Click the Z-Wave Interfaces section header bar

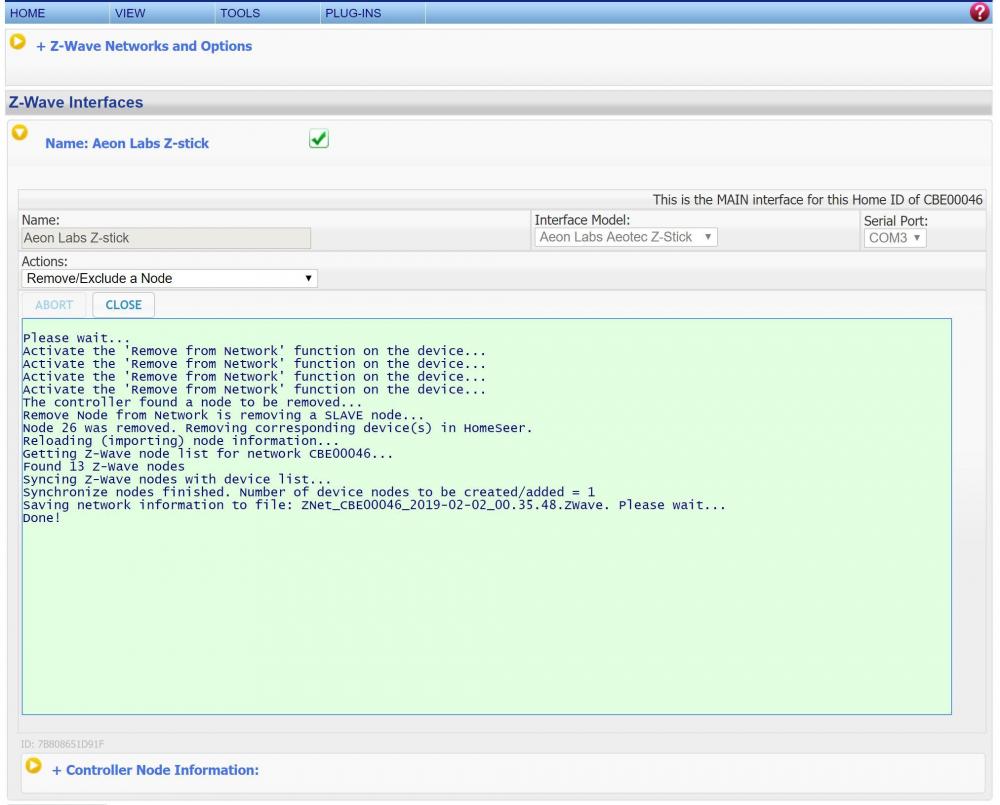coord(500,103)
